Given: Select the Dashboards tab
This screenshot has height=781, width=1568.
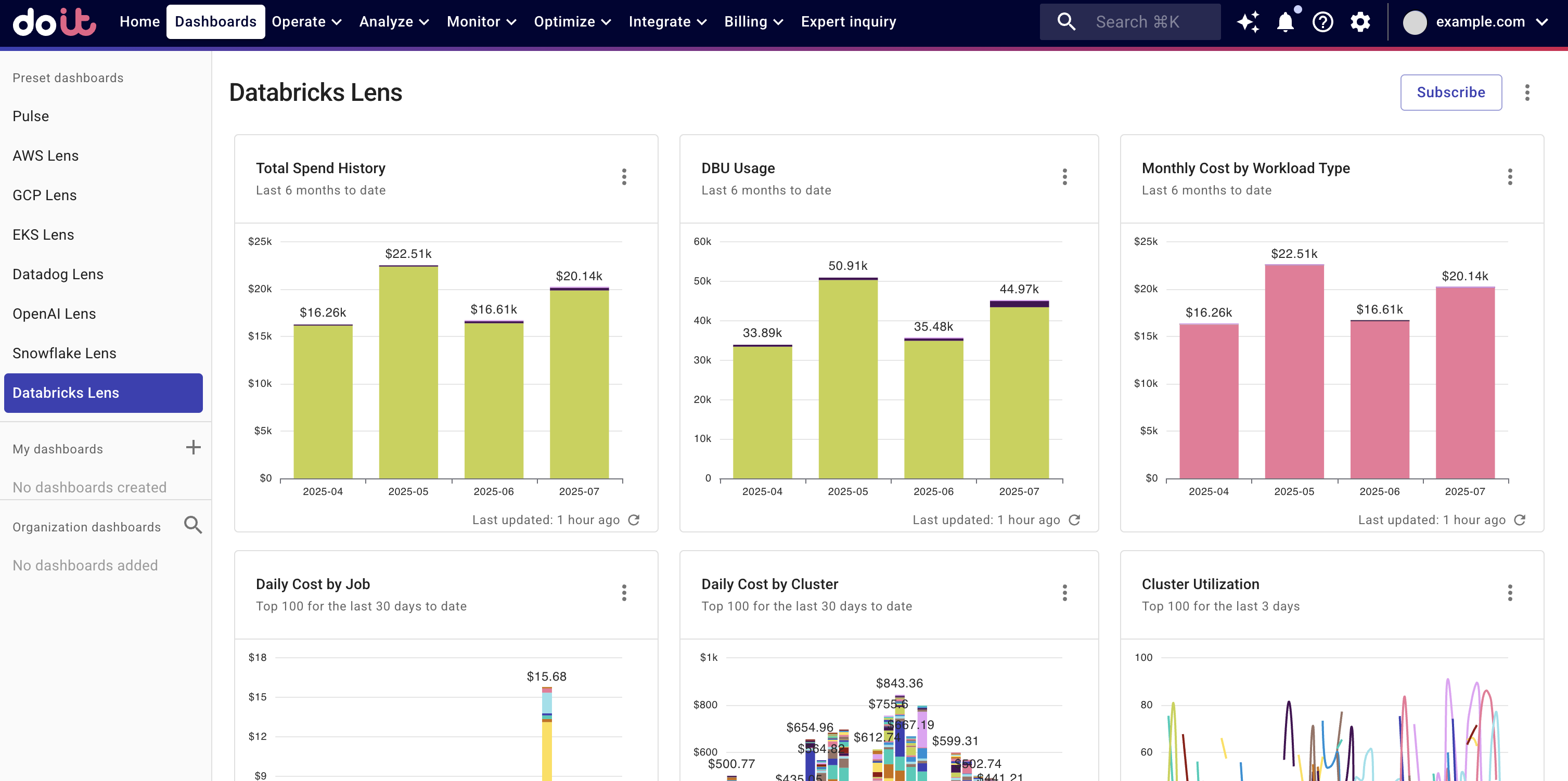Looking at the screenshot, I should click(215, 22).
